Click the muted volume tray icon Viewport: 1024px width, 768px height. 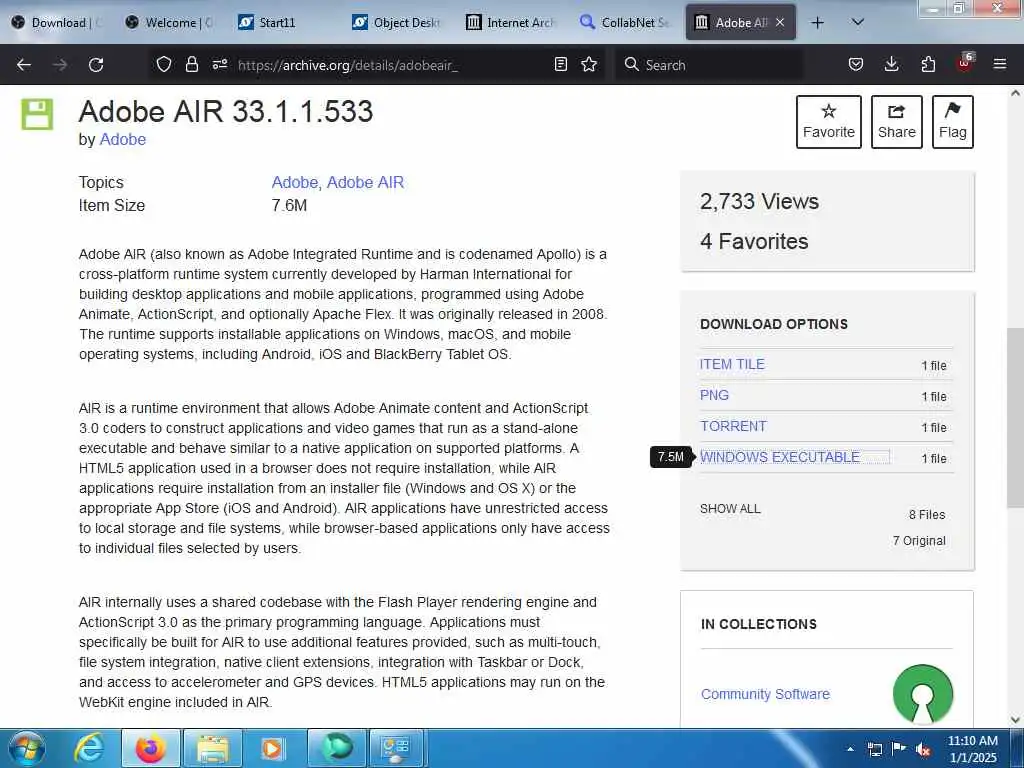pos(923,749)
